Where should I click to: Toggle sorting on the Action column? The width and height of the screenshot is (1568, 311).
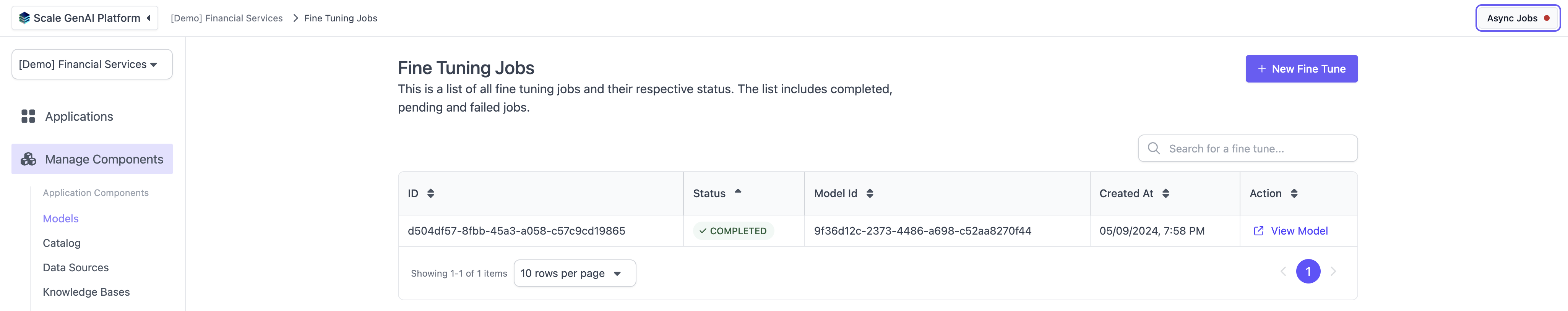(1294, 194)
